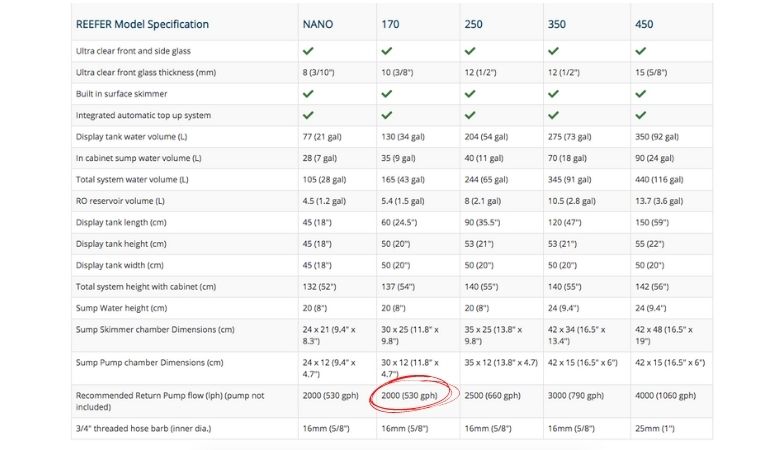Select the 350 column header
Screen dimensions: 780x450
tap(557, 24)
